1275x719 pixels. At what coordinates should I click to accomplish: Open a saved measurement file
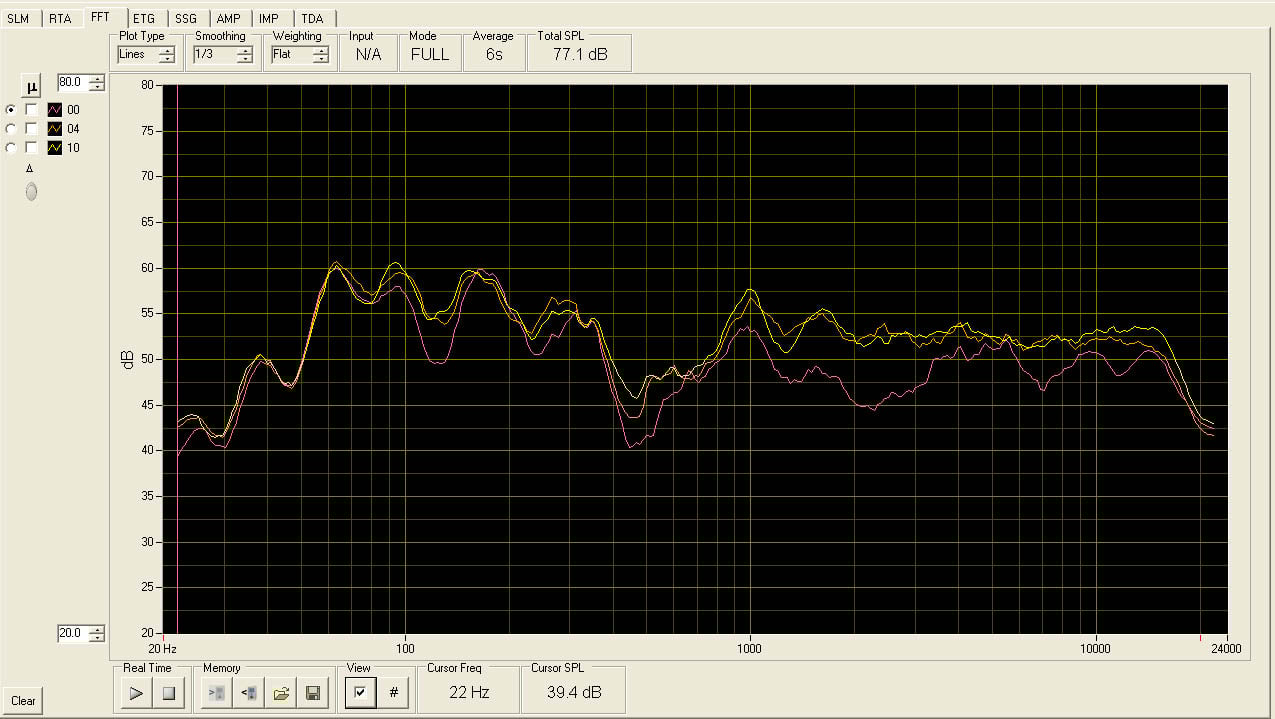pos(282,692)
